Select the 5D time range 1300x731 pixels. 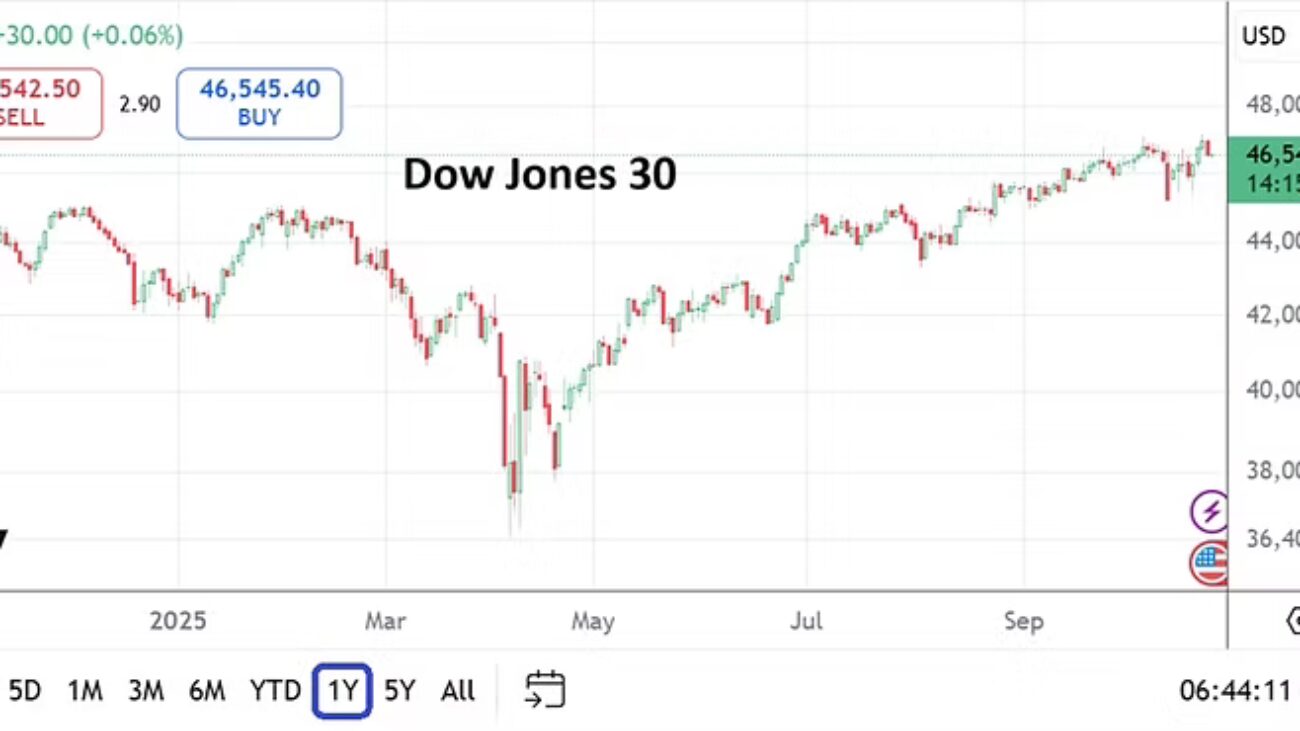[x=25, y=690]
